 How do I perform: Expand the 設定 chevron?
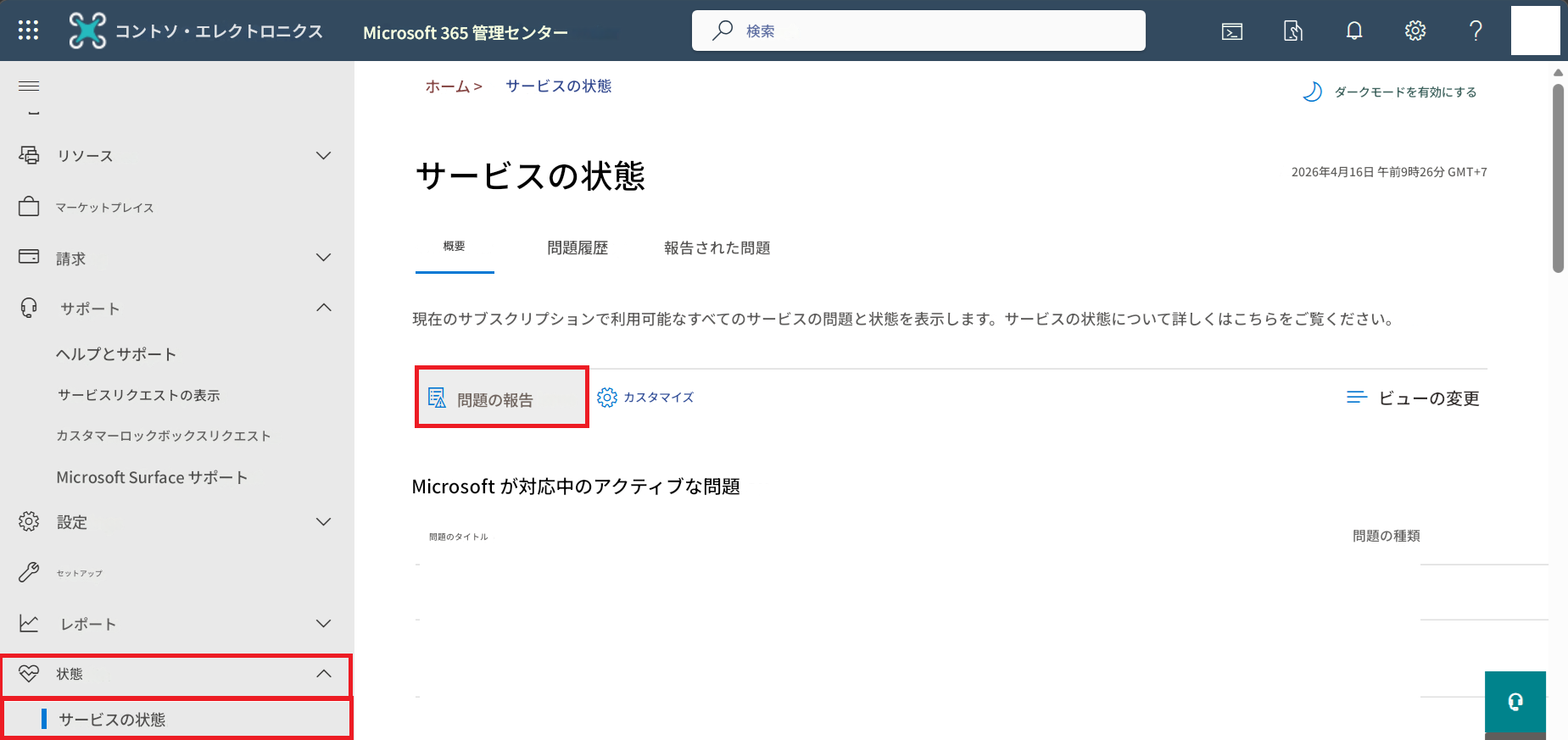pyautogui.click(x=323, y=521)
